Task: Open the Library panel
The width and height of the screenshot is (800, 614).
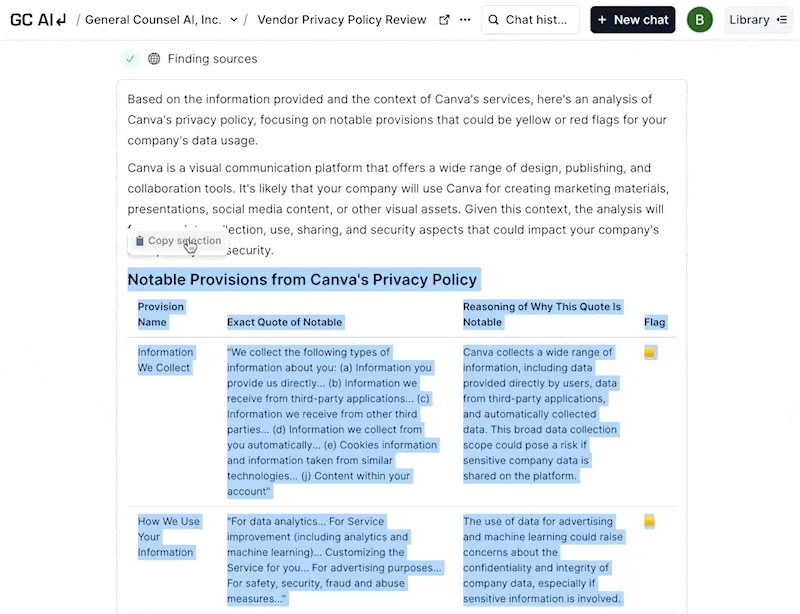Action: pyautogui.click(x=758, y=20)
